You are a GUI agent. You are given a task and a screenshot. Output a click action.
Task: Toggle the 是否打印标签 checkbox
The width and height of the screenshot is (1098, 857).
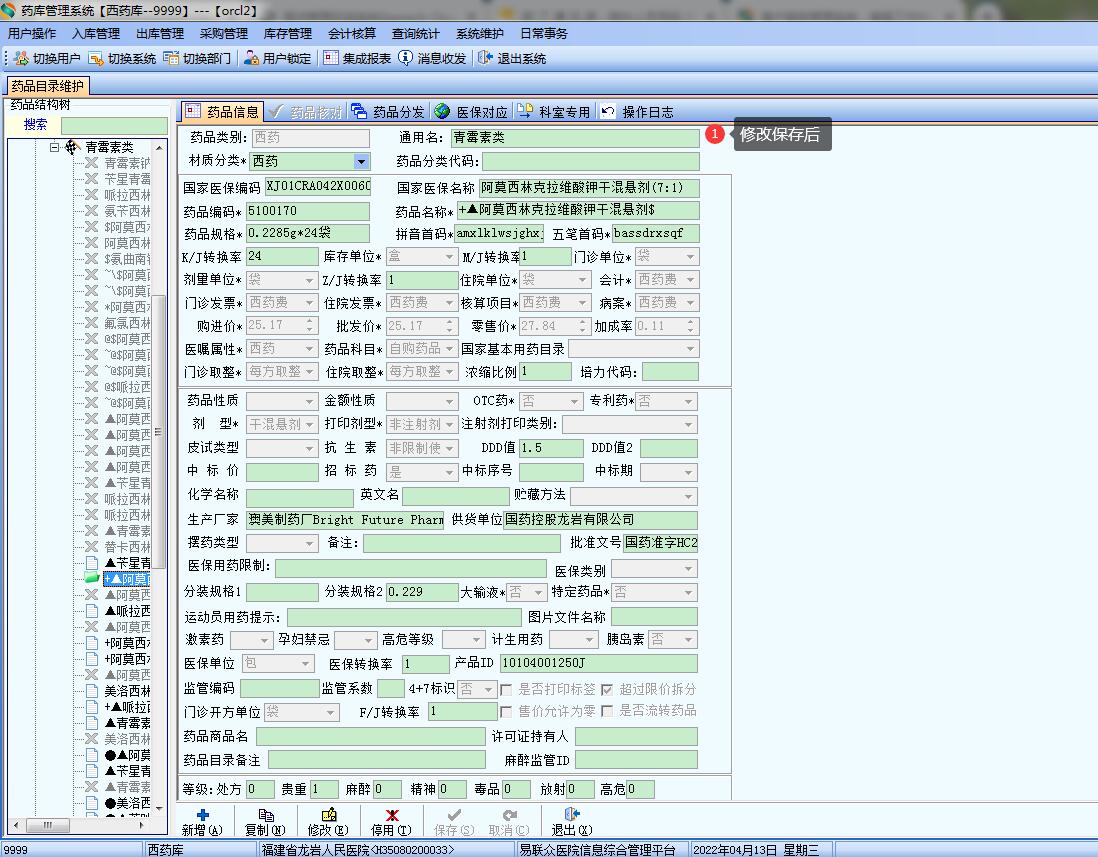(x=507, y=689)
